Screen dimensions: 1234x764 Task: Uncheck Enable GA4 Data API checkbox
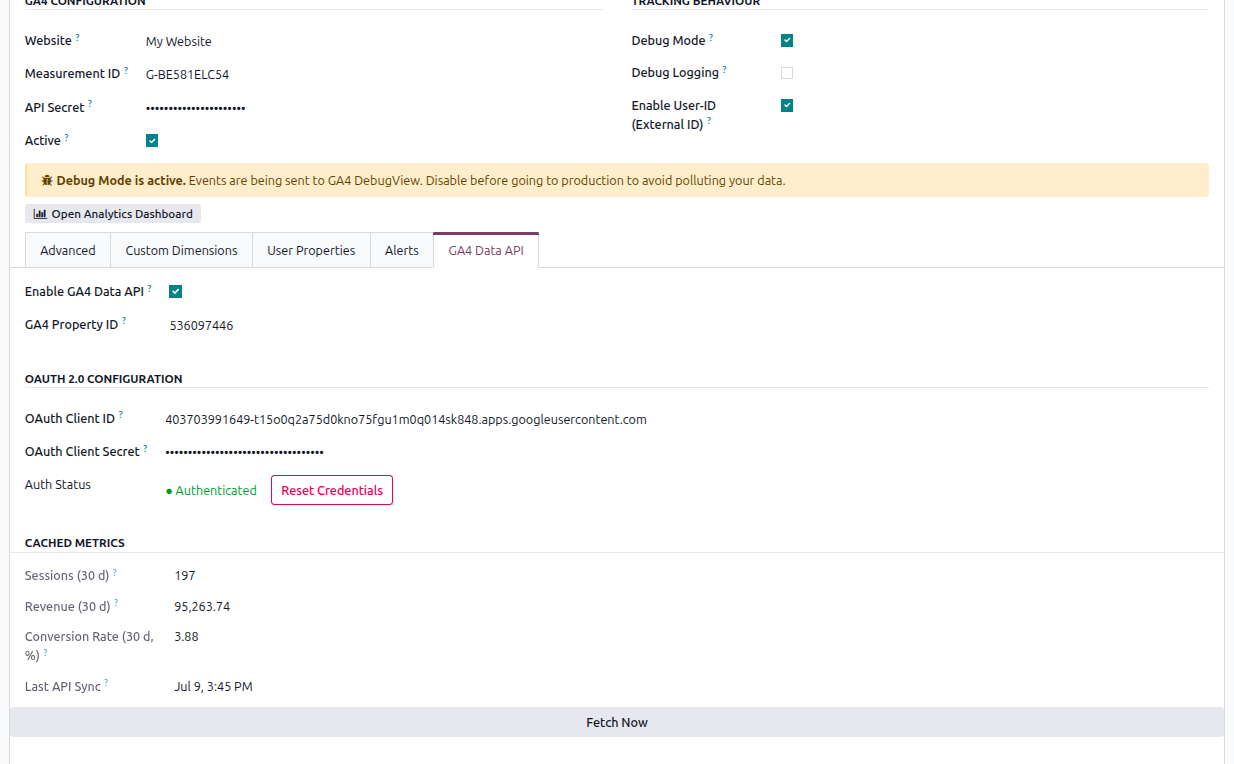[176, 291]
